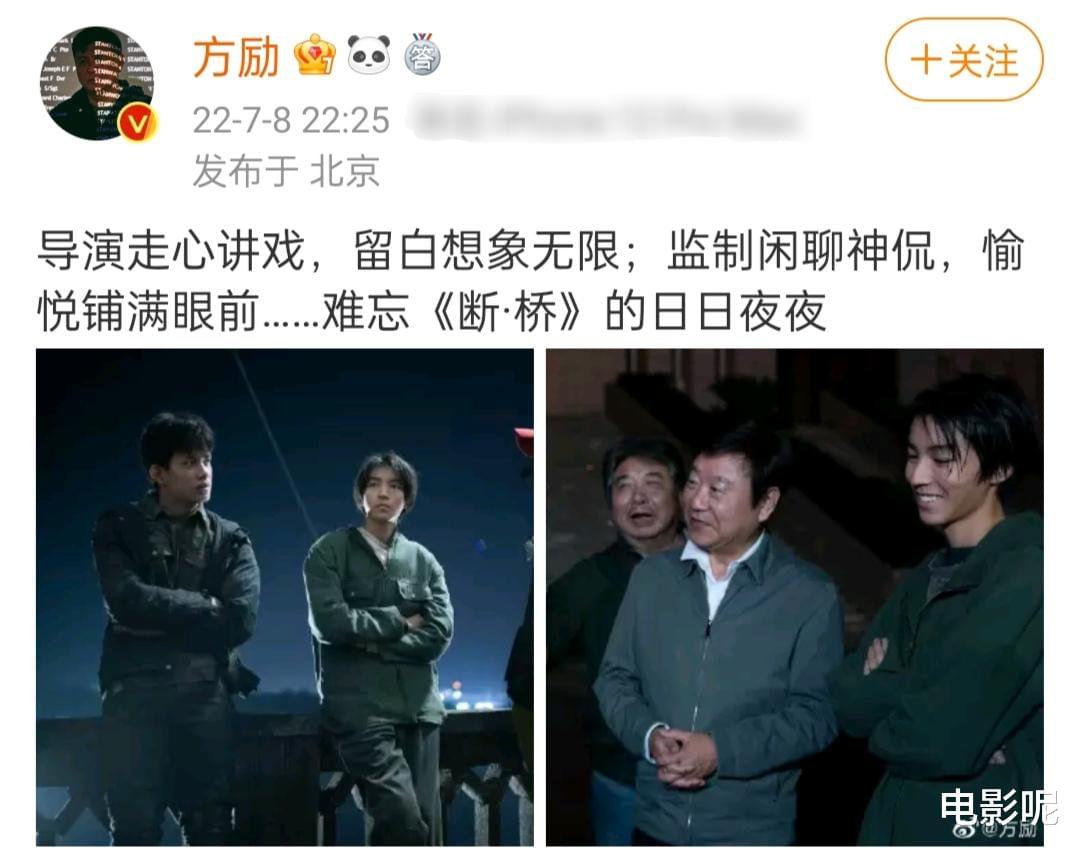Tap the crown membership icon
Screen dimensions: 1080x854
(315, 55)
